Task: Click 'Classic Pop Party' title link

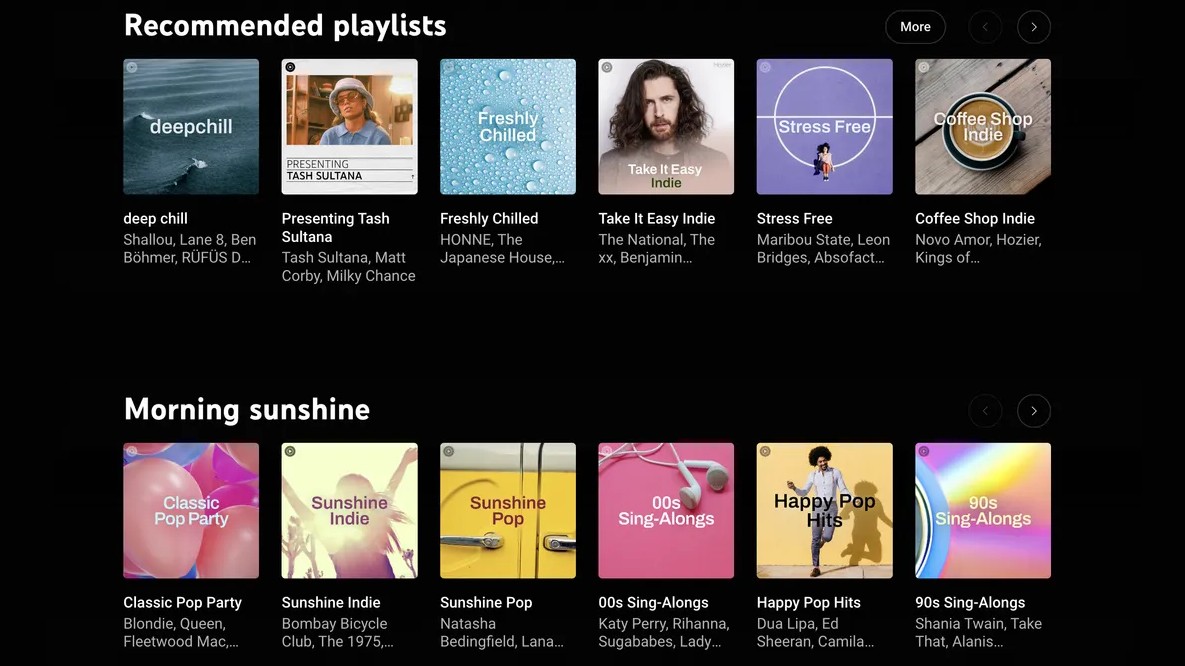Action: pyautogui.click(x=182, y=602)
